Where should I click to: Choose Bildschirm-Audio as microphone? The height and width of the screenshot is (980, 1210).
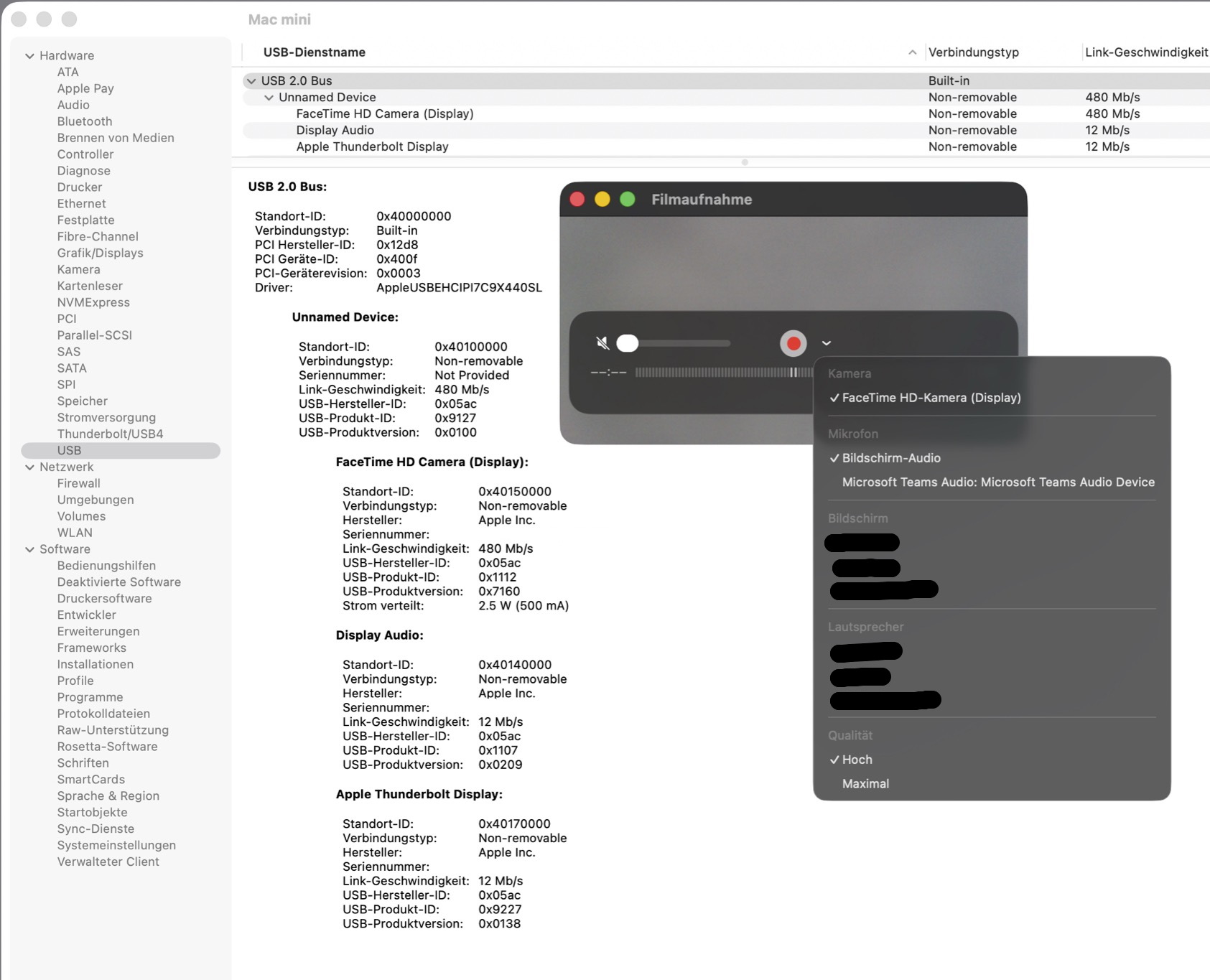click(x=890, y=458)
